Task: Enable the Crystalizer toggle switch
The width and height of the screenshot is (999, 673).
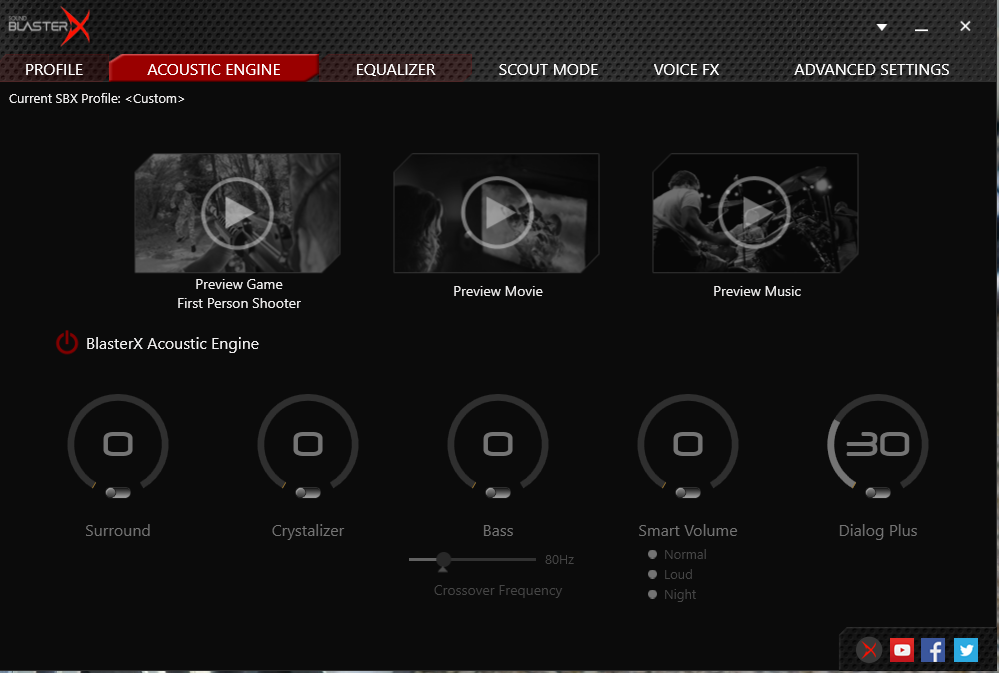Action: pyautogui.click(x=308, y=492)
